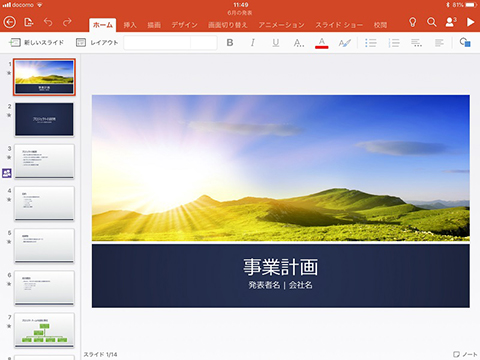Switch to the 描画 tab
480x360 pixels.
[154, 25]
